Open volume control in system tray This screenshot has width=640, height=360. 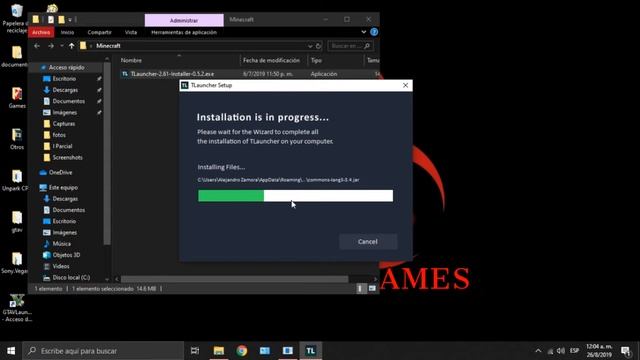tap(561, 351)
